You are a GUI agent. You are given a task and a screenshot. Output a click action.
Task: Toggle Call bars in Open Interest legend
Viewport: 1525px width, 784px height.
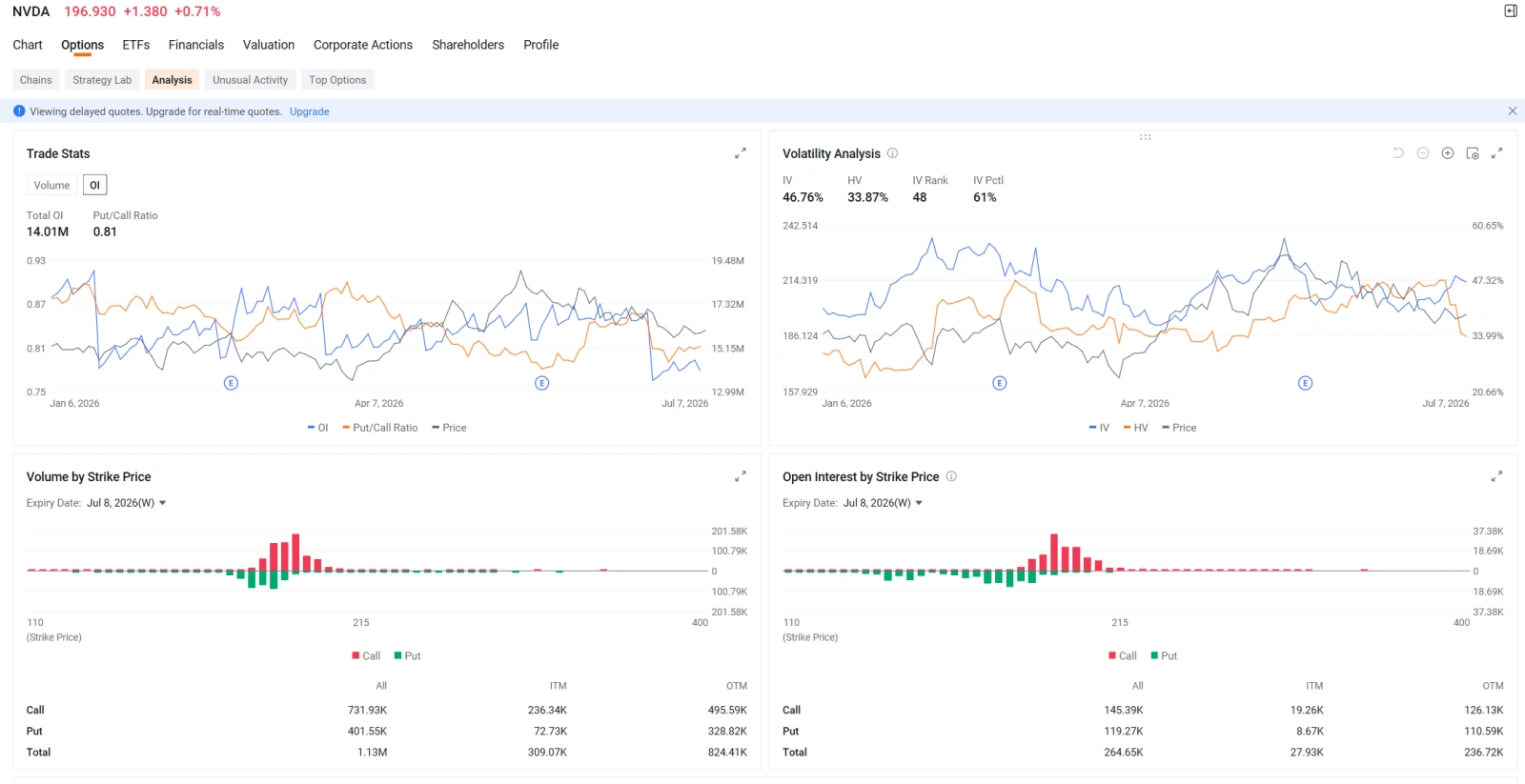point(1123,655)
